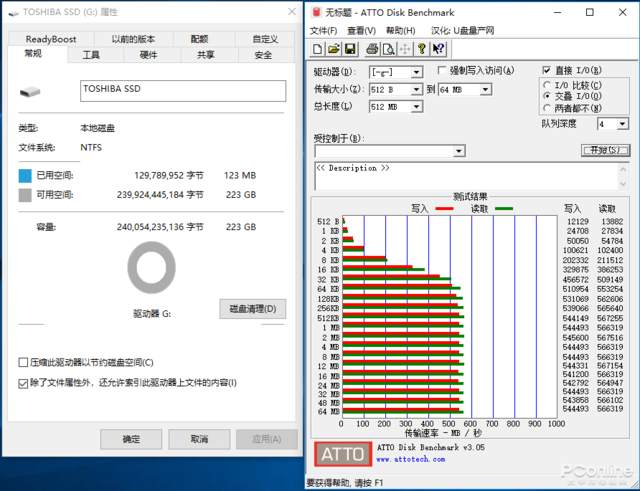Click the NTFS file system value
640x491 pixels.
coord(91,147)
